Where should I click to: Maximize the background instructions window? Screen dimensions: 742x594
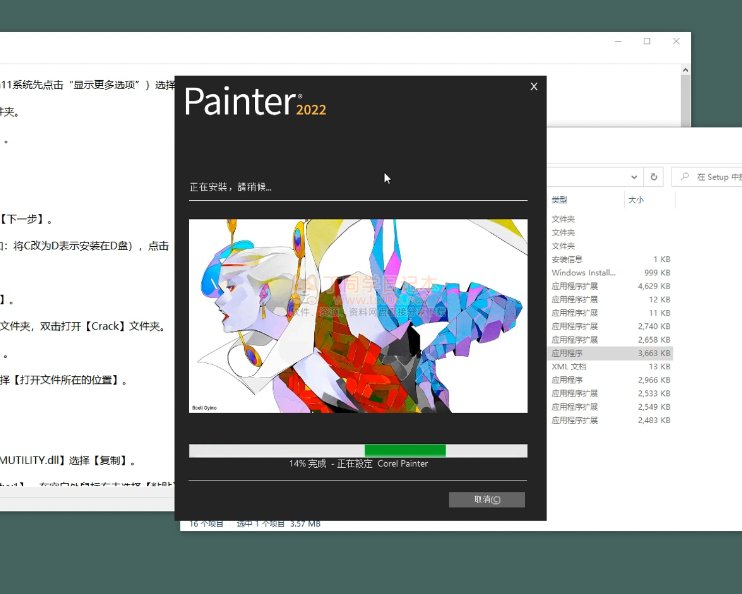(x=647, y=41)
